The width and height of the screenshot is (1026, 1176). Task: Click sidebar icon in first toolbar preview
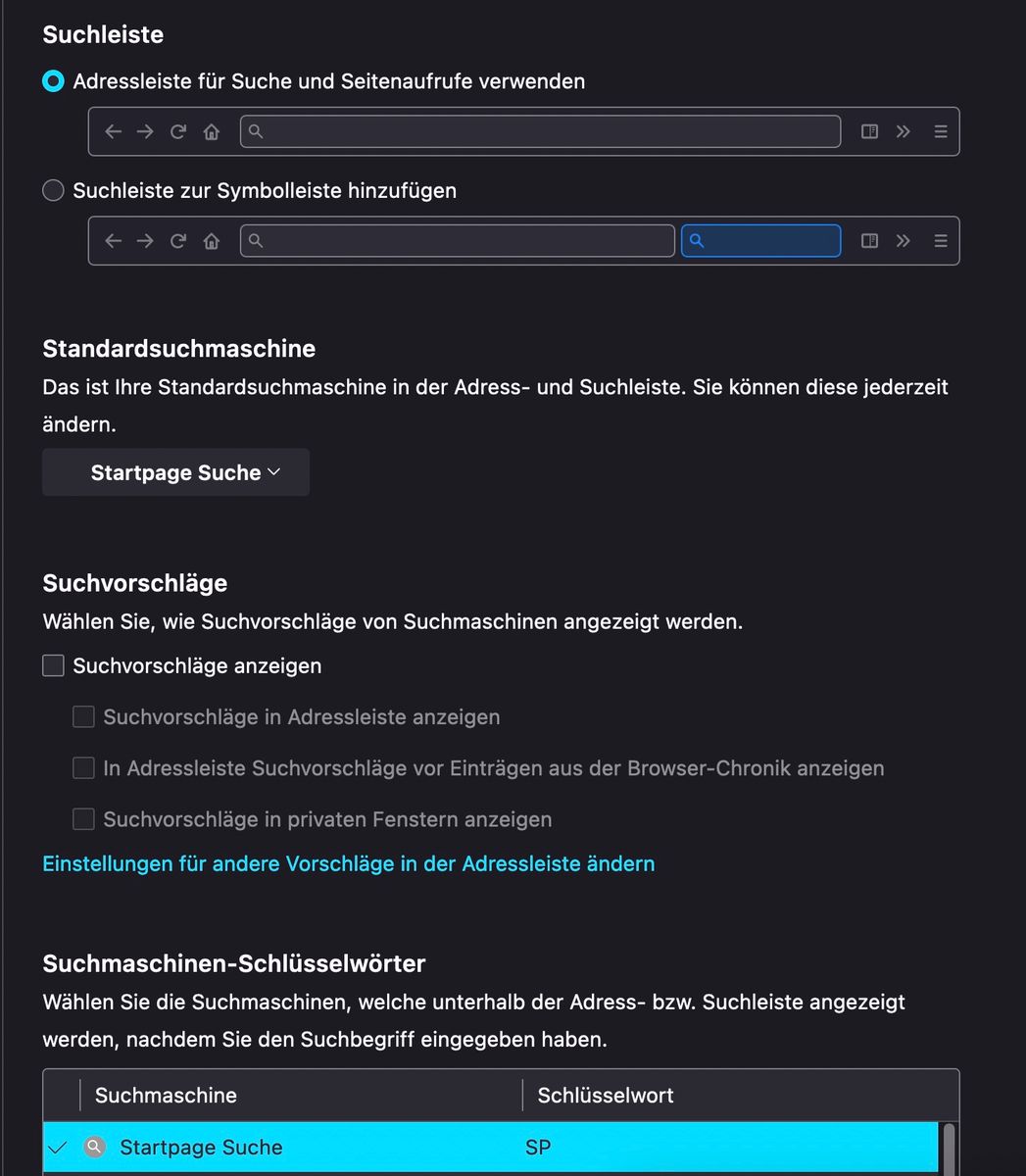pyautogui.click(x=869, y=131)
